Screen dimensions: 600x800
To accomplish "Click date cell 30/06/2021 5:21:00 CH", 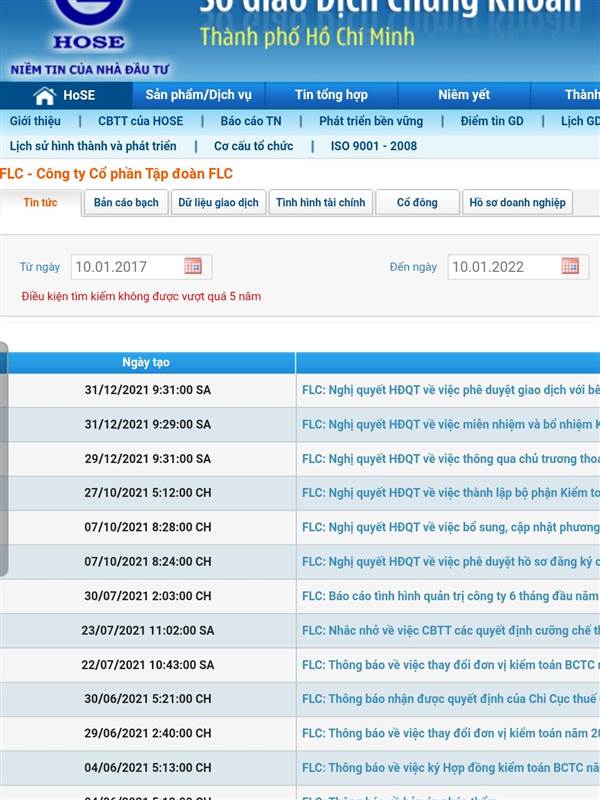I will coord(147,699).
